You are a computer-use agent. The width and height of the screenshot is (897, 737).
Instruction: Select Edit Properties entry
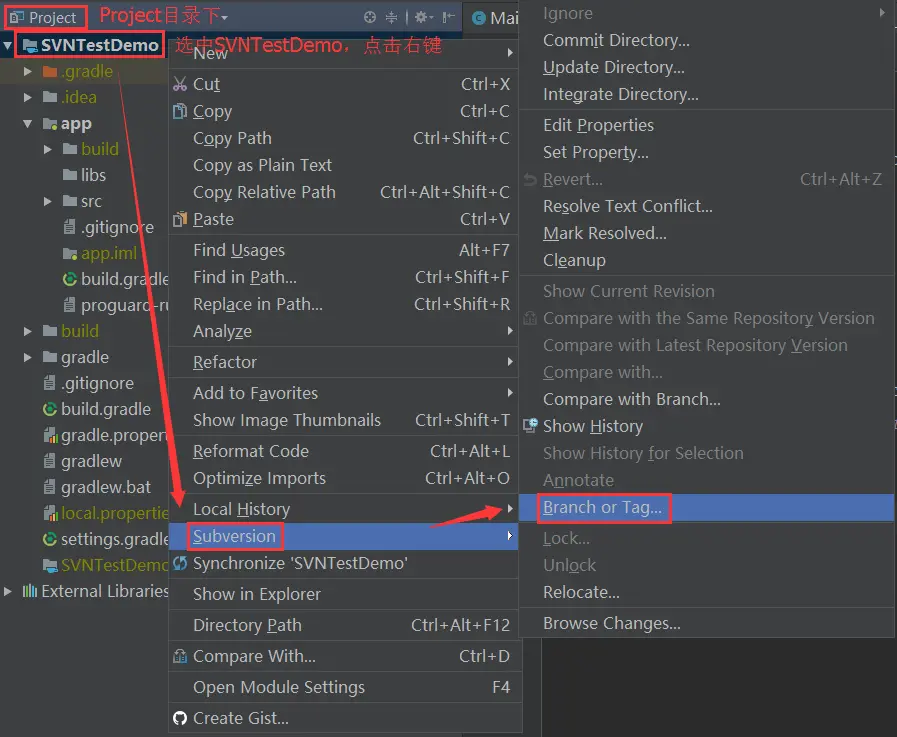pyautogui.click(x=707, y=125)
